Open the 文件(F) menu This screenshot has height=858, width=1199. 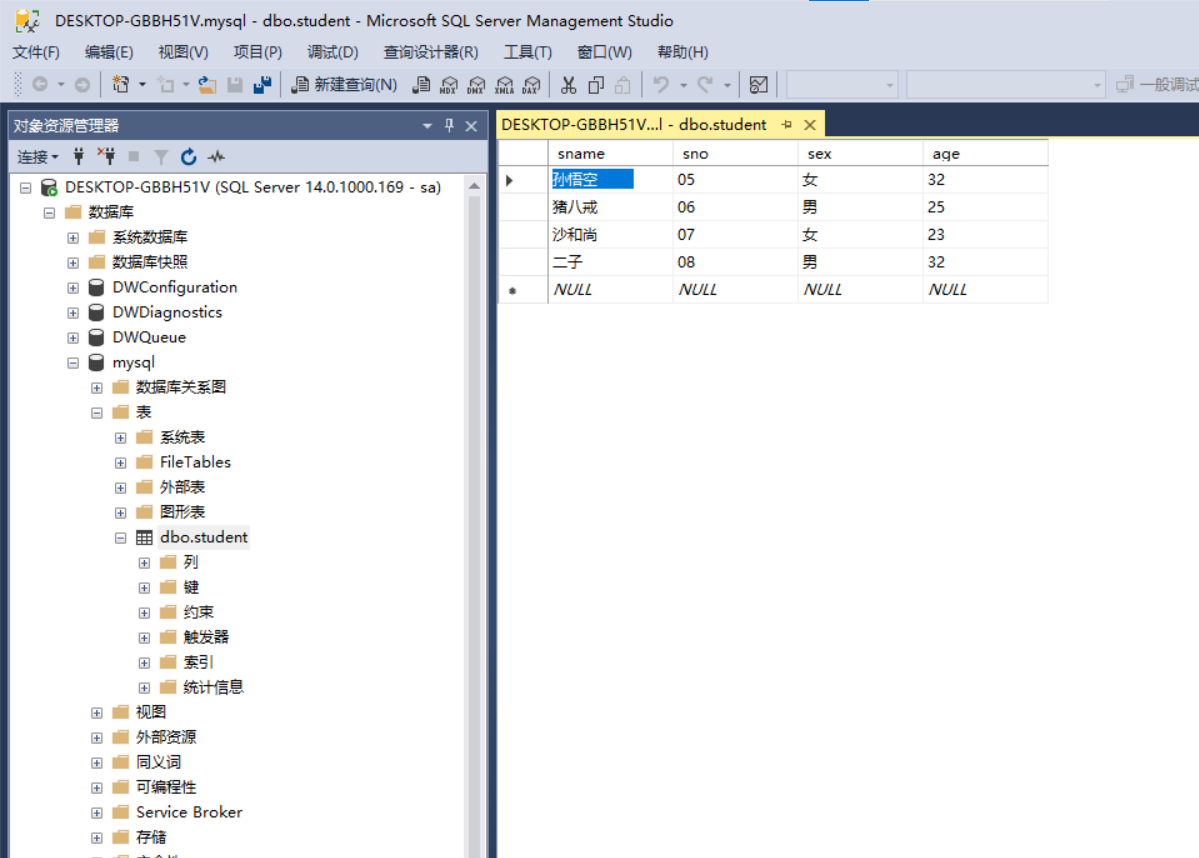click(x=36, y=52)
